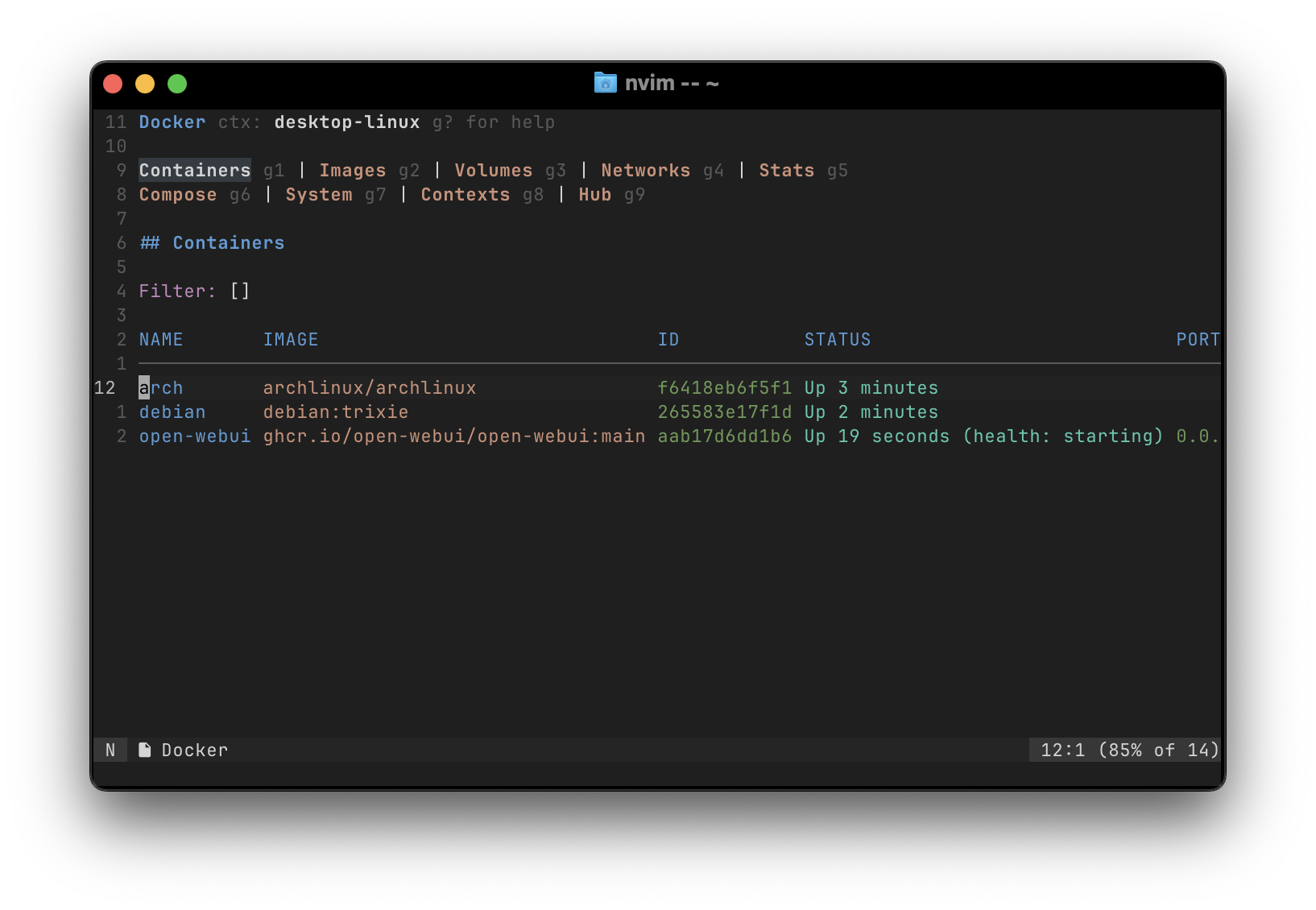Click the '## Containers' heading
The height and width of the screenshot is (910, 1316).
click(212, 242)
